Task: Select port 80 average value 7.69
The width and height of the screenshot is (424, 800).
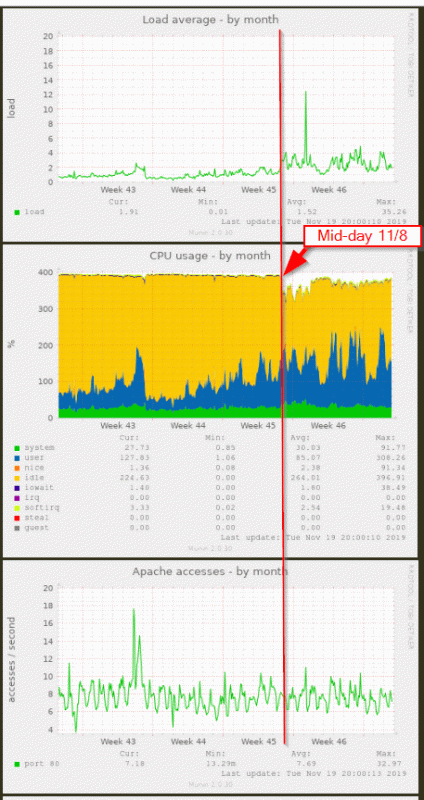Action: point(311,764)
